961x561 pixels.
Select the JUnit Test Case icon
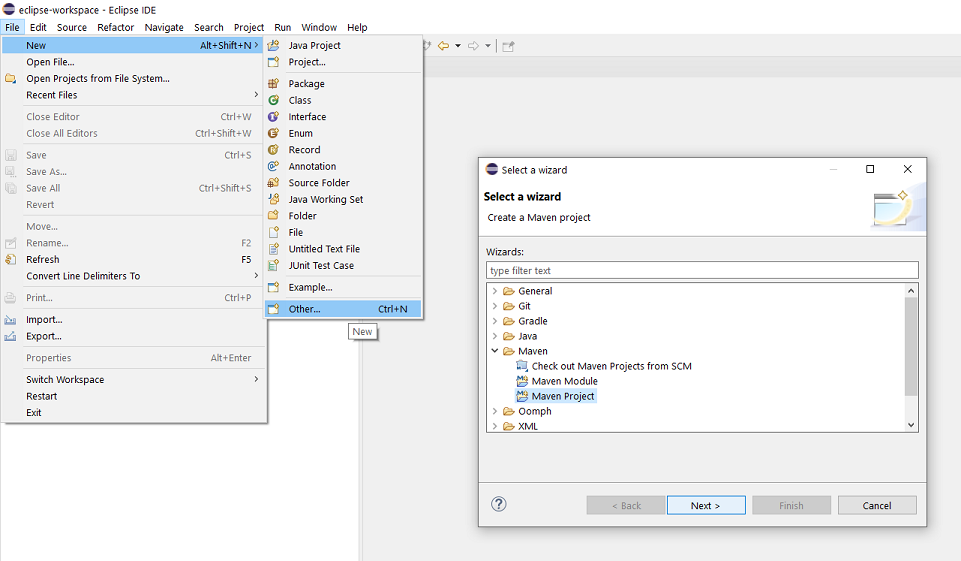pos(273,266)
